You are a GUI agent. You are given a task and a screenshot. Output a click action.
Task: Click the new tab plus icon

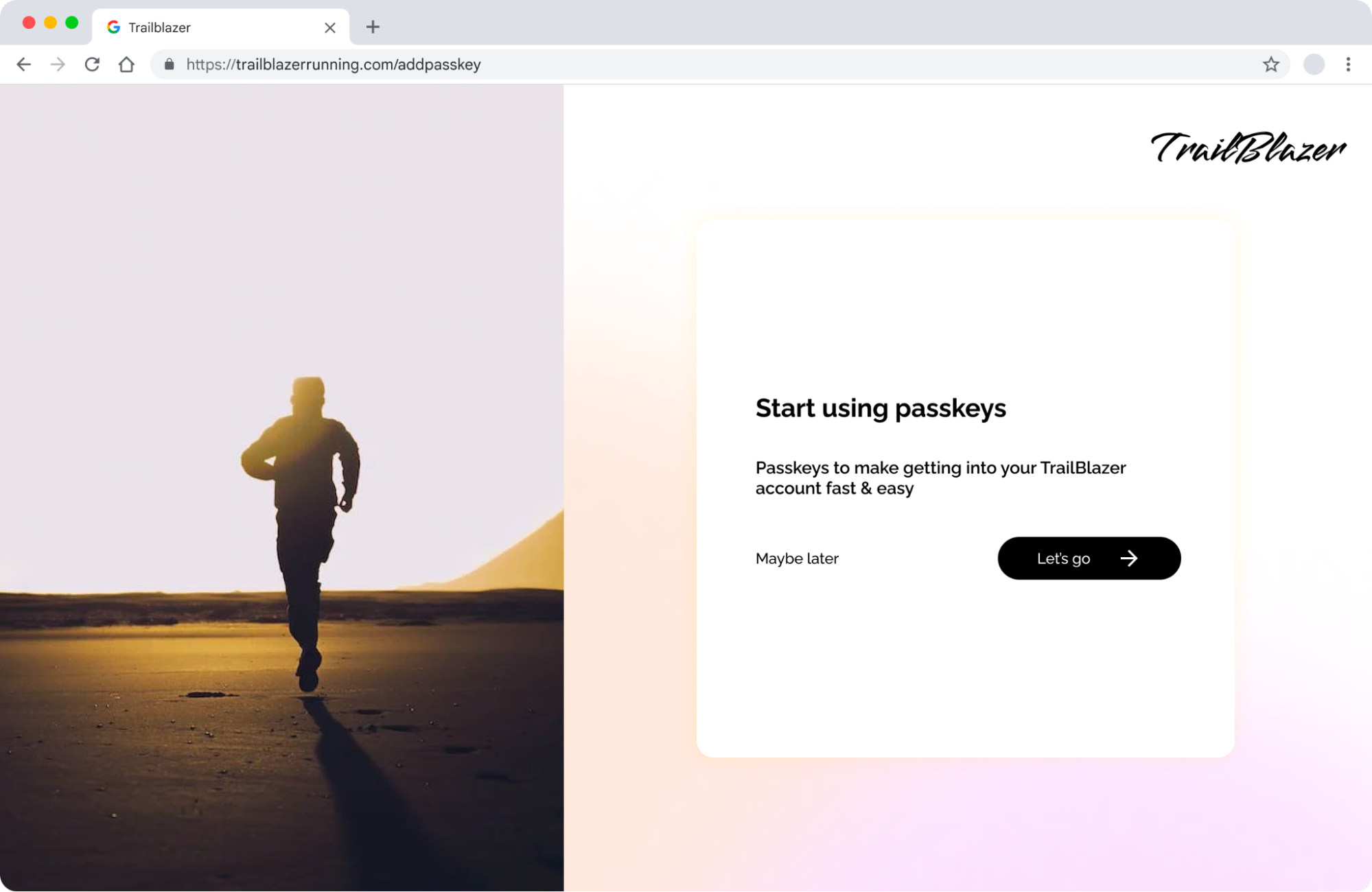[372, 27]
